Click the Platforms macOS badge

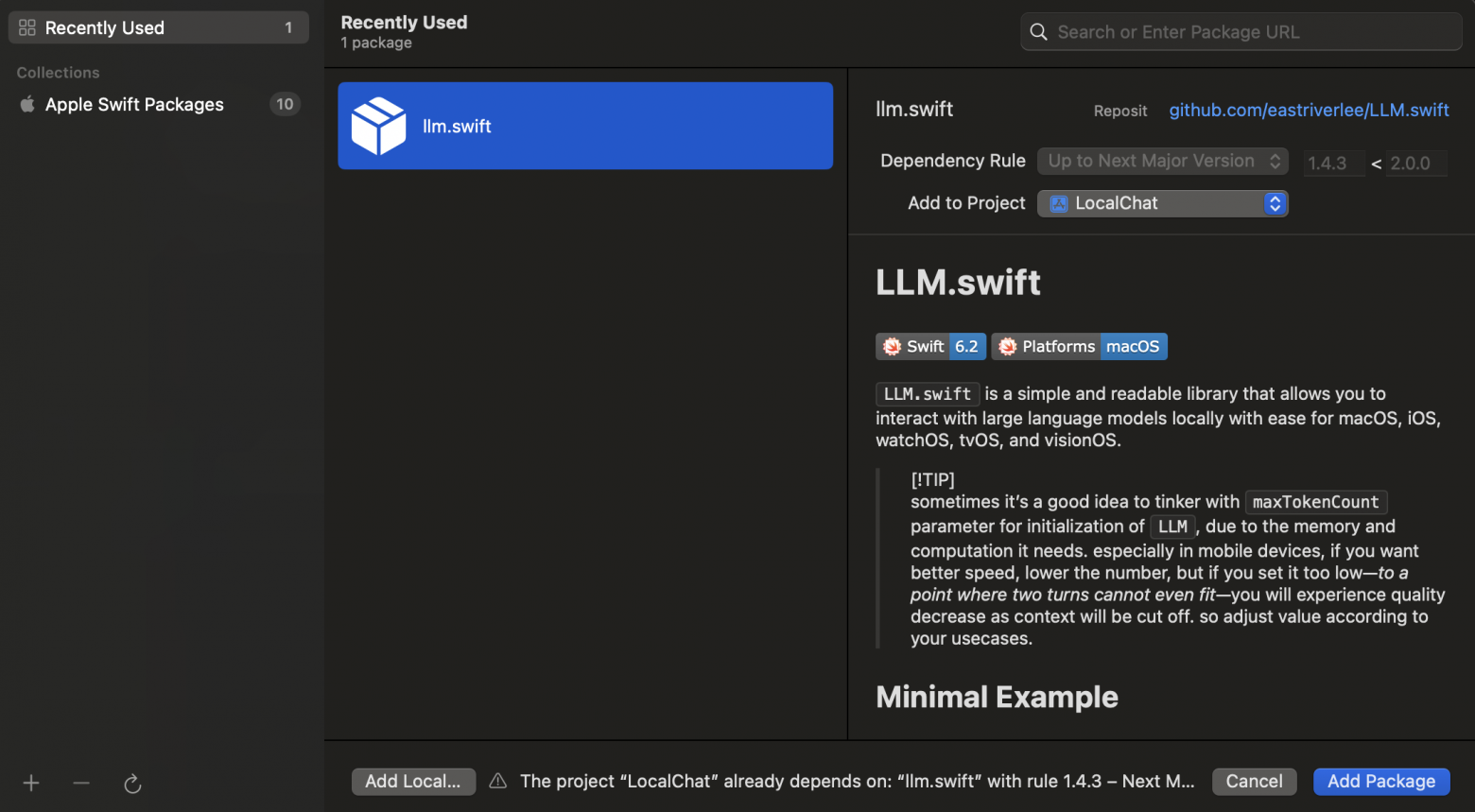click(x=1079, y=346)
